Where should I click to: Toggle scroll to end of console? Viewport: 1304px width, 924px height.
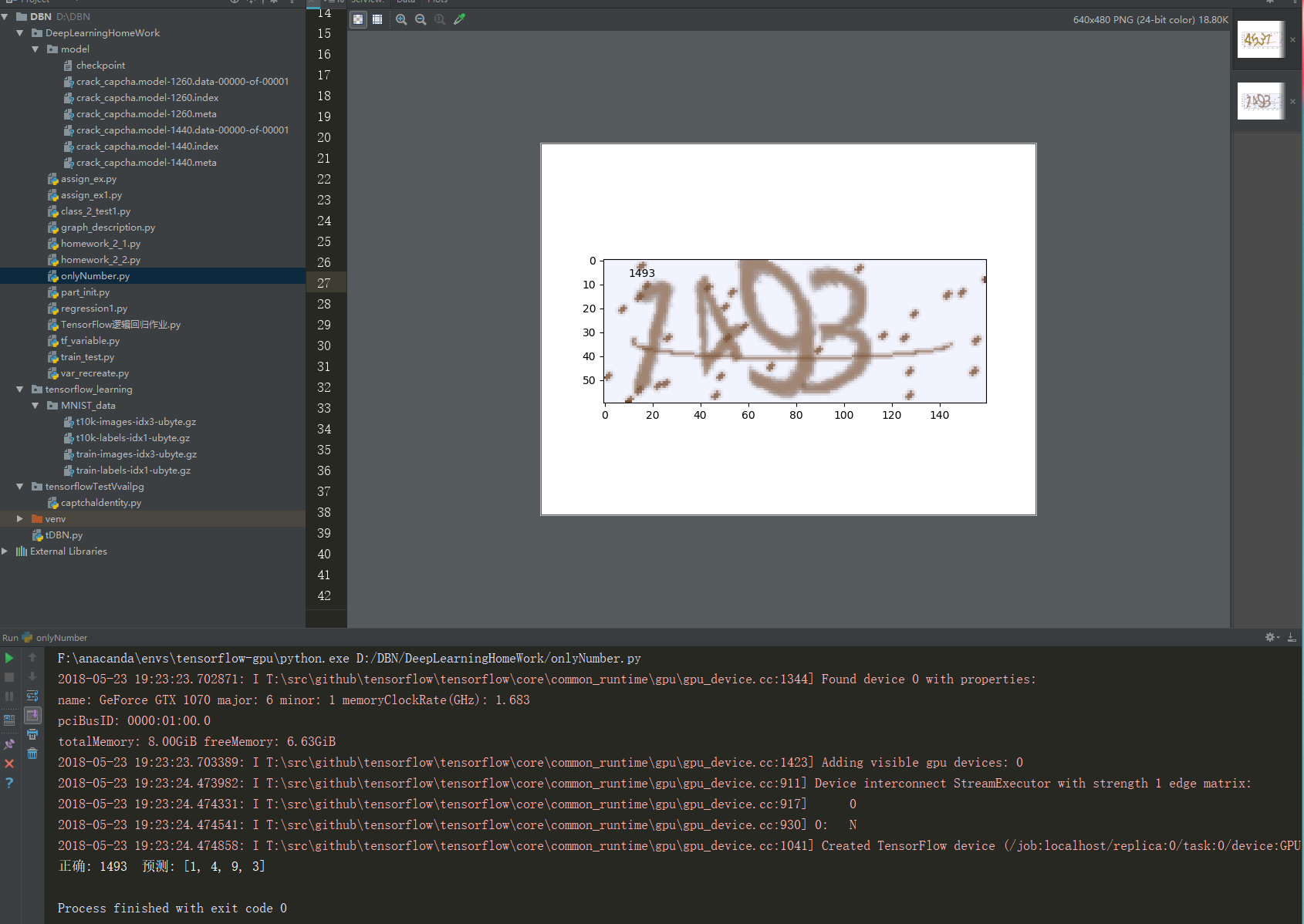tap(32, 715)
